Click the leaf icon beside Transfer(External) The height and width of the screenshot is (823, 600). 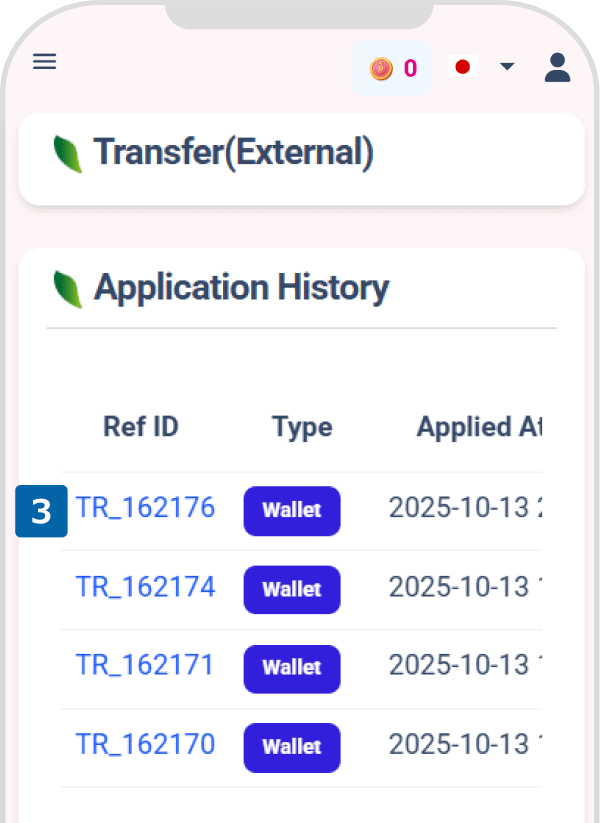pyautogui.click(x=68, y=154)
